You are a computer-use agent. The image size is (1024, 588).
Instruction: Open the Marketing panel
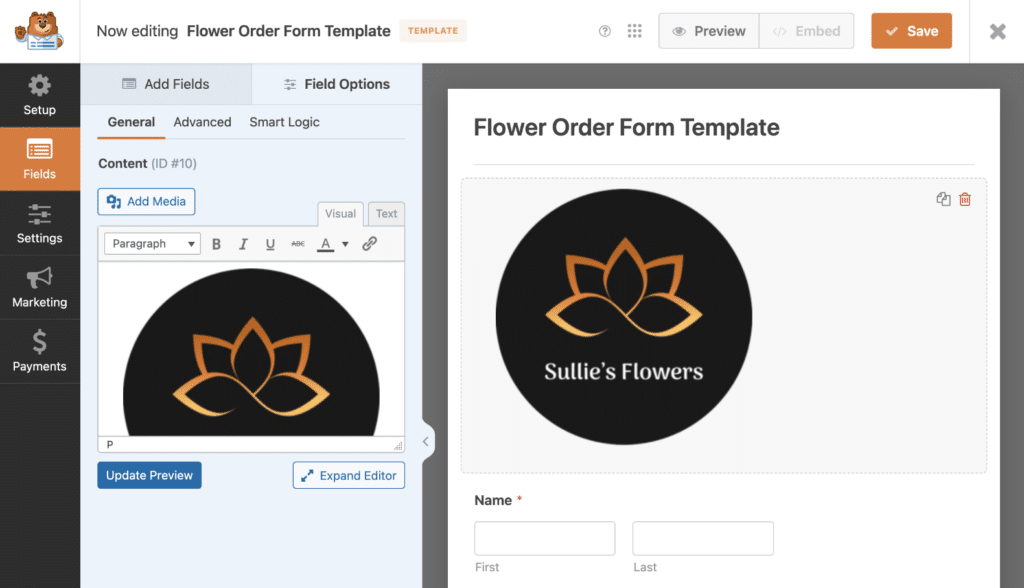click(40, 288)
